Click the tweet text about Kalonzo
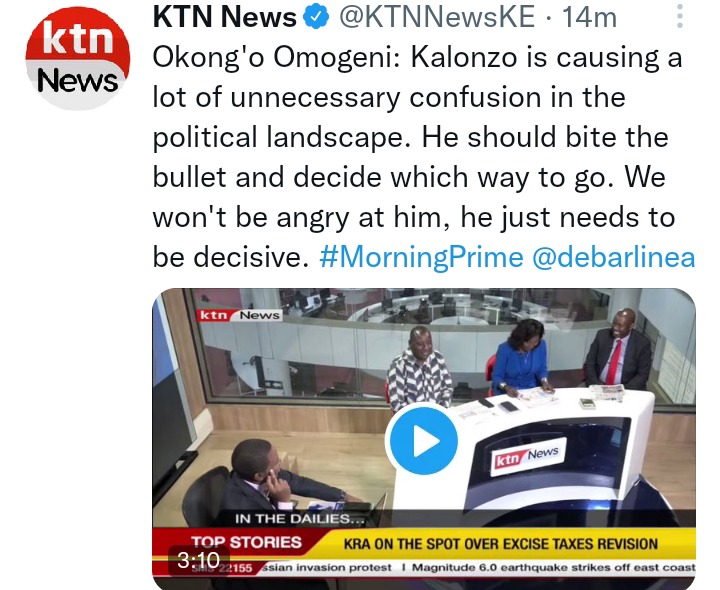The width and height of the screenshot is (720, 590). coord(418,157)
